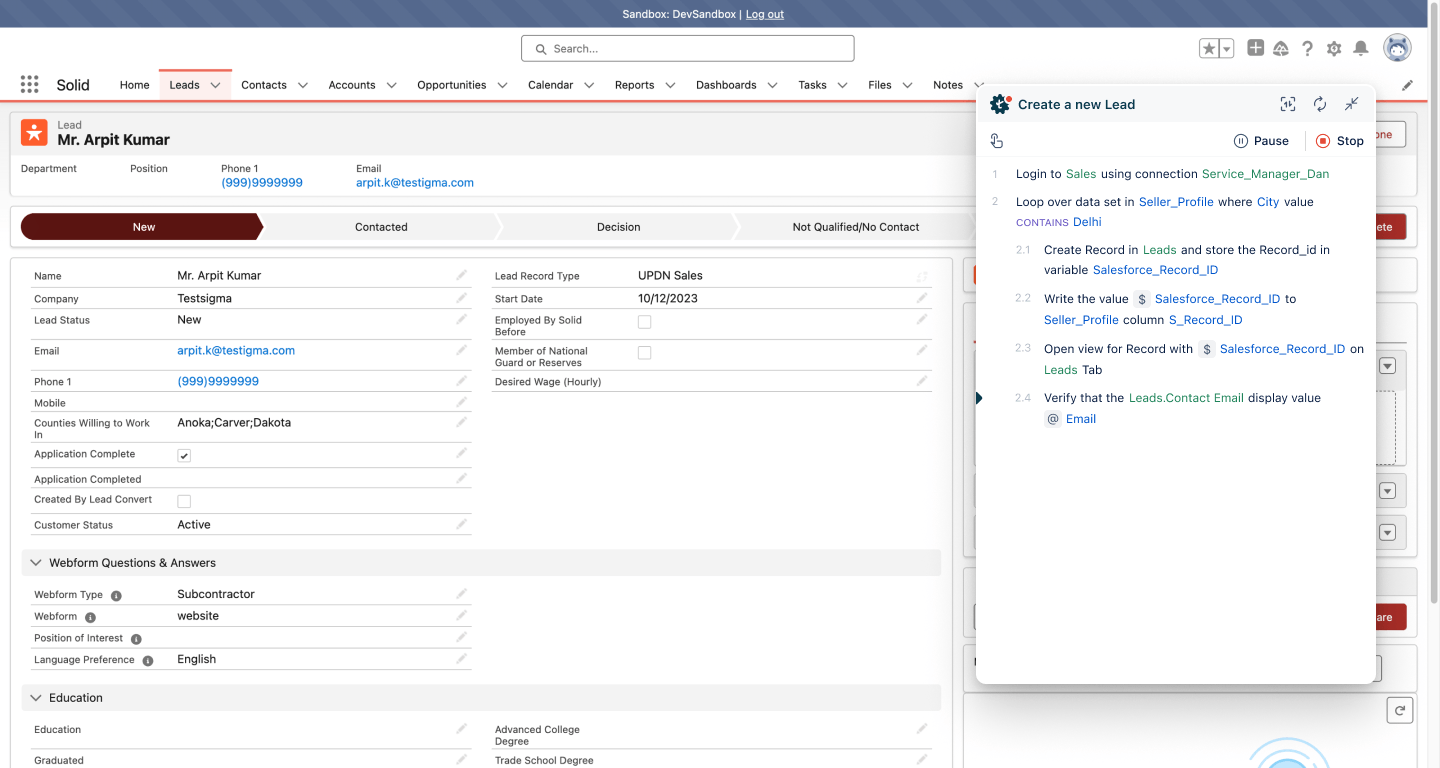Switch to the Reports tab
This screenshot has width=1440, height=768.
634,85
